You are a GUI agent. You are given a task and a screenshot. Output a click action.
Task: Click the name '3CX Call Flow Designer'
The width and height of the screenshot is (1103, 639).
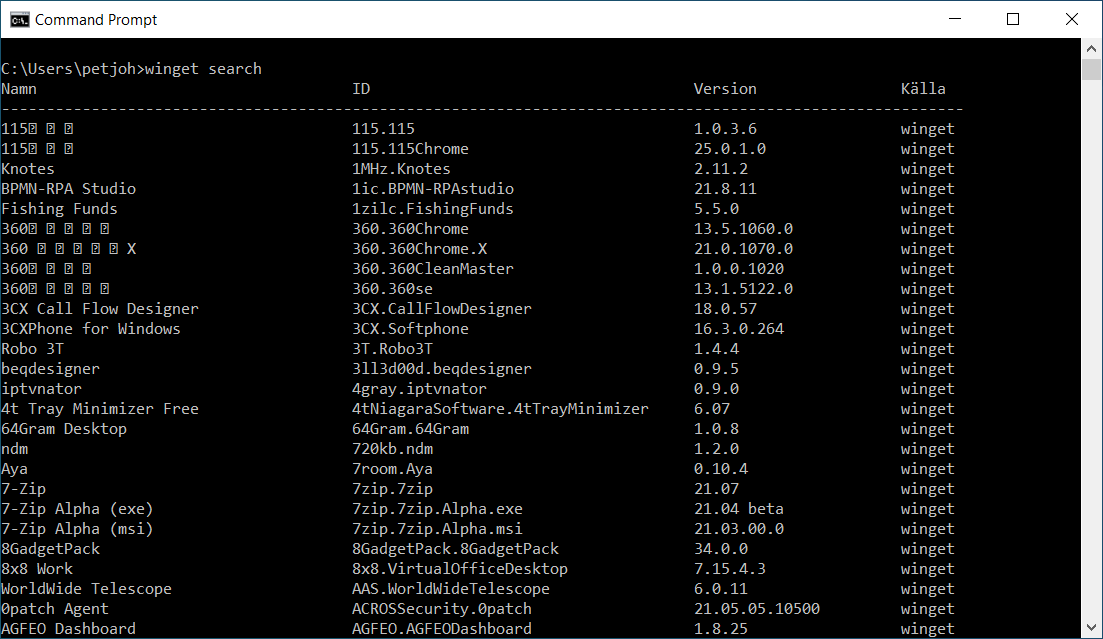click(x=100, y=309)
